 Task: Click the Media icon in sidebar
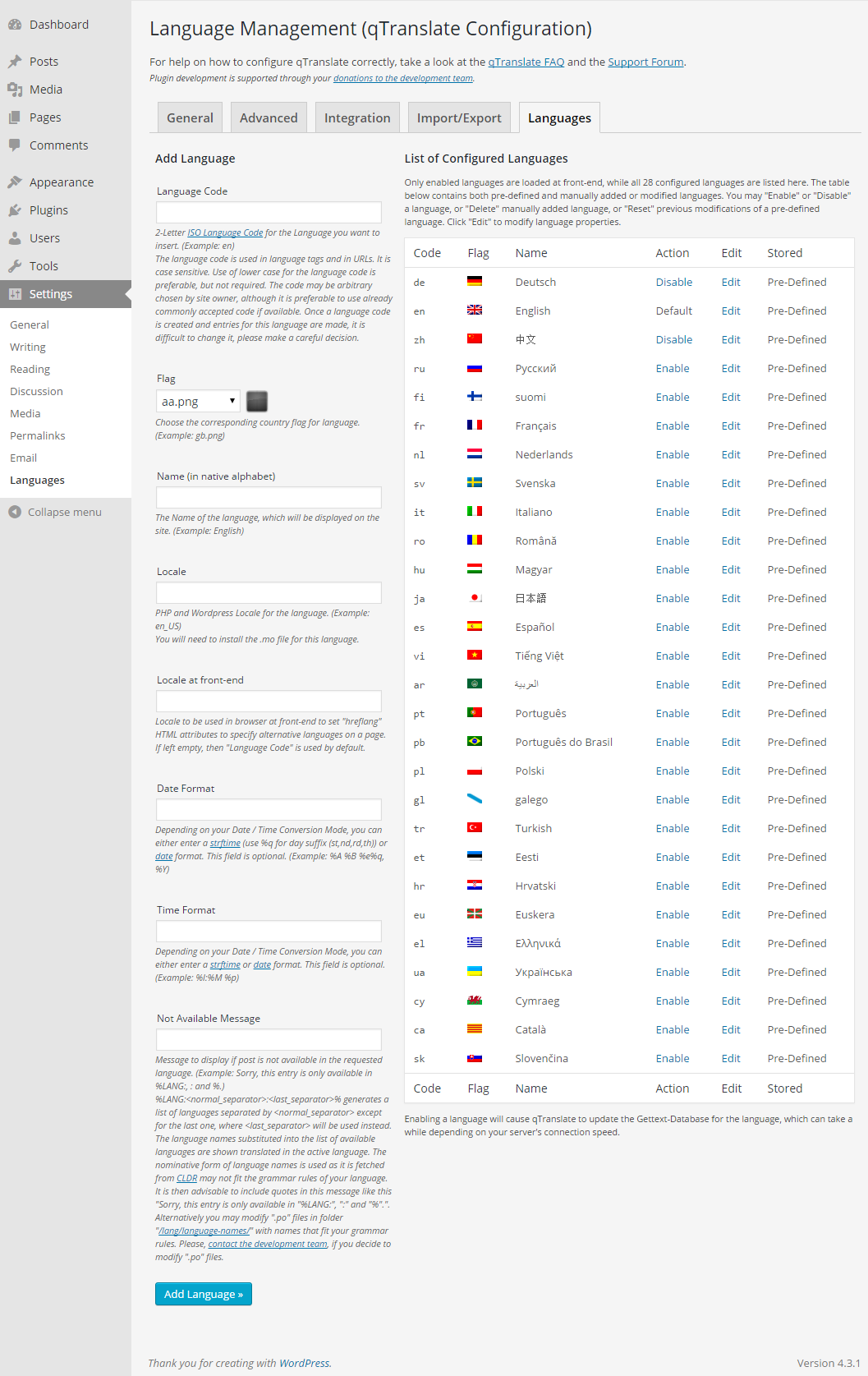[x=15, y=90]
